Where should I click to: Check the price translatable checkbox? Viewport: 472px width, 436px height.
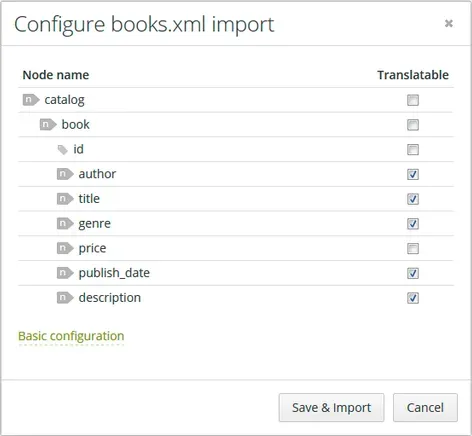(x=413, y=248)
